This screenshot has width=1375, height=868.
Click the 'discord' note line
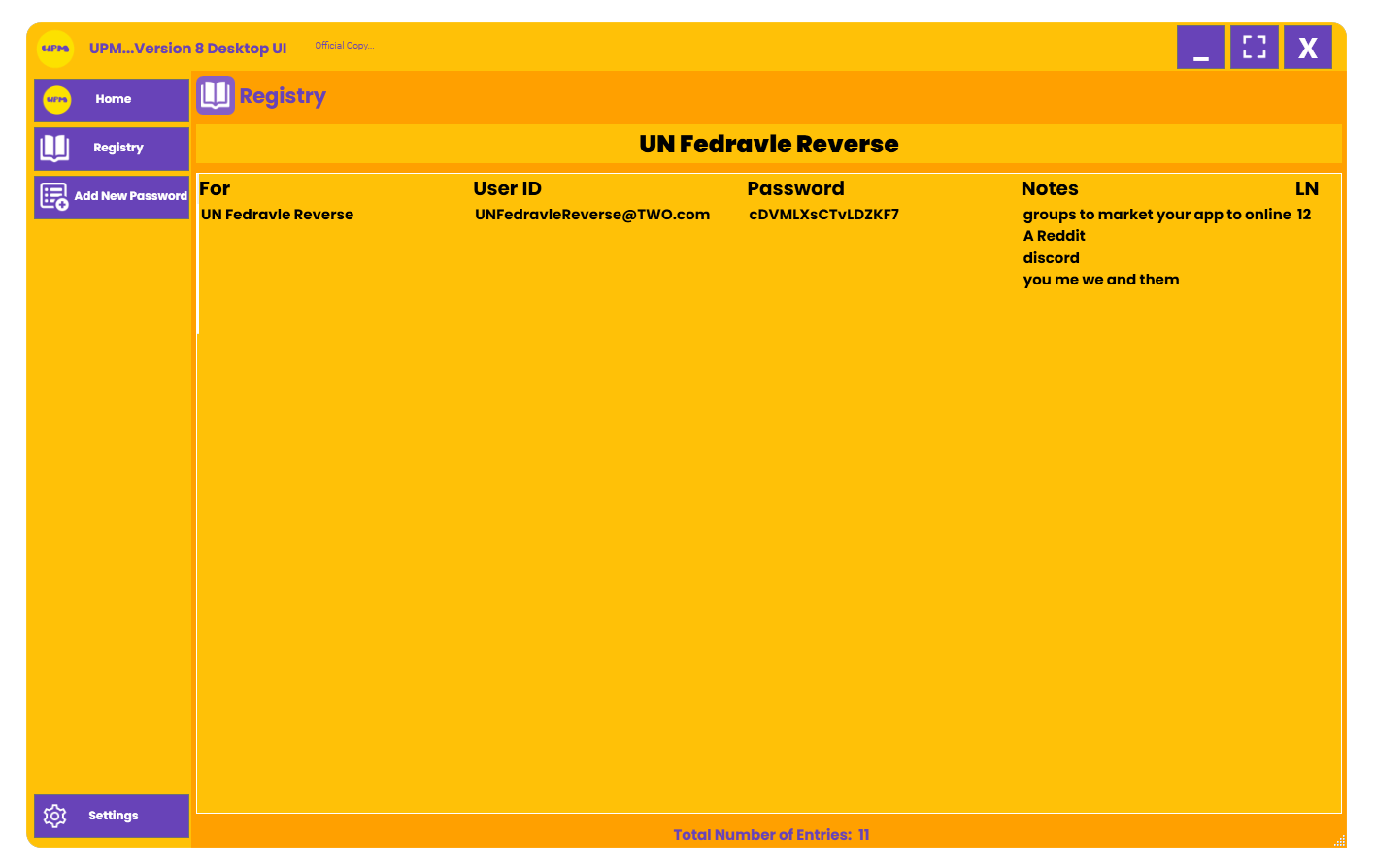pyautogui.click(x=1051, y=258)
